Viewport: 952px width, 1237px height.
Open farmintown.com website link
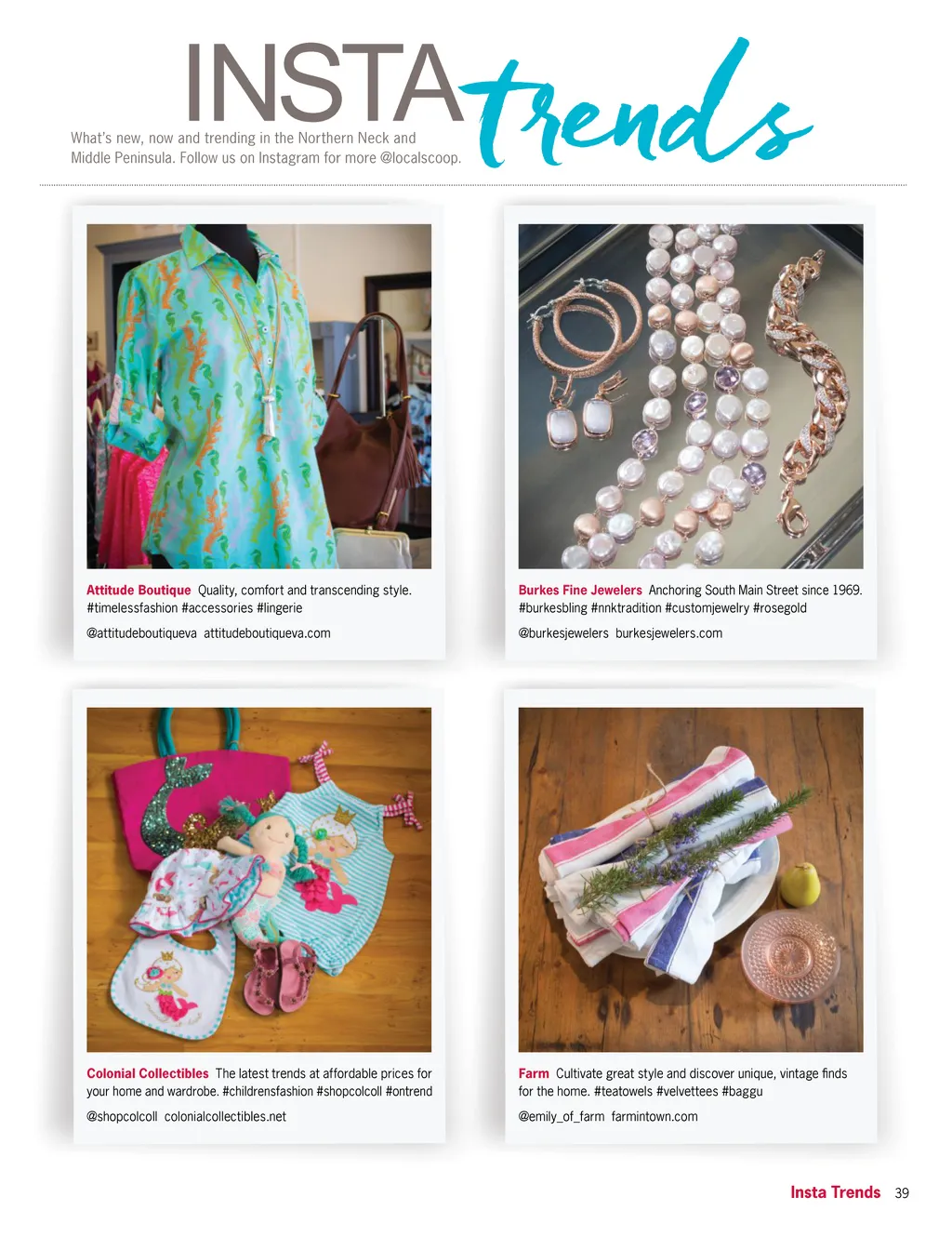tap(654, 1117)
